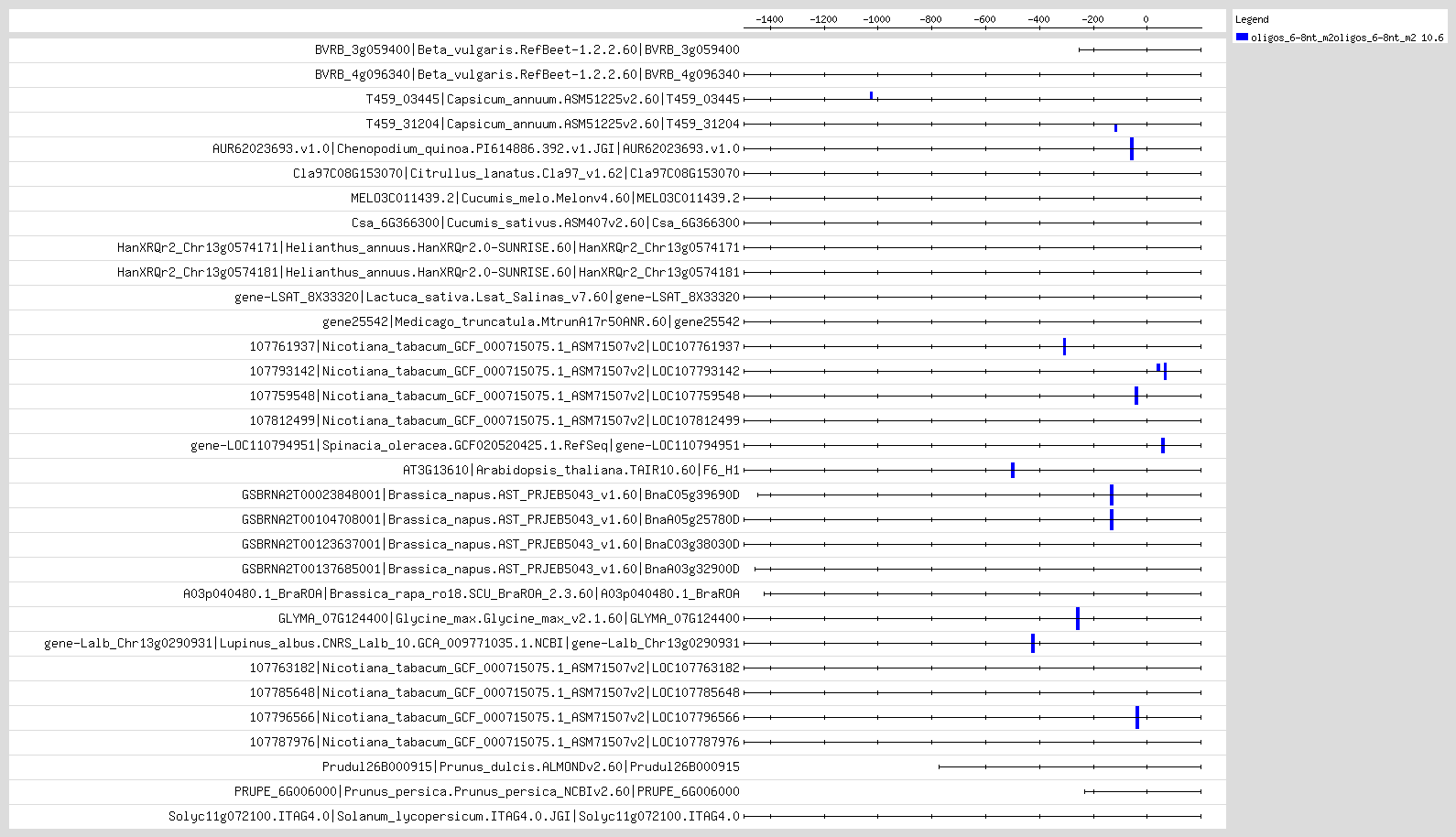1456x837 pixels.
Task: Click the blue marker on the BnaA05g25780D line
Action: [x=1112, y=519]
